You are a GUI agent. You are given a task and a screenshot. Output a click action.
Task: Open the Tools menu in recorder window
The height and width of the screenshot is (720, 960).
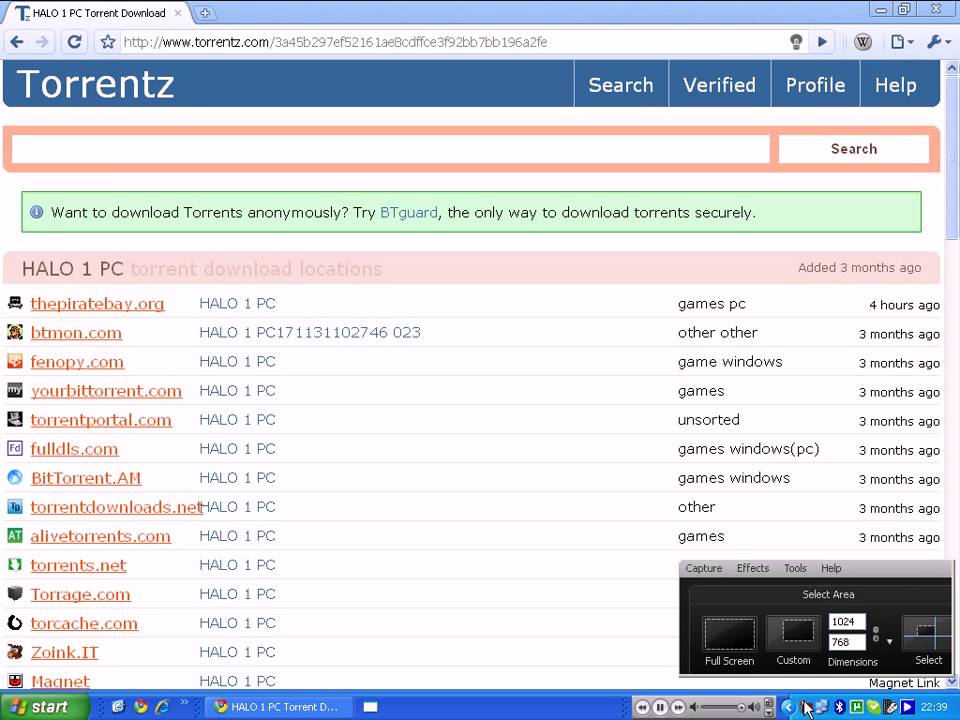(795, 568)
